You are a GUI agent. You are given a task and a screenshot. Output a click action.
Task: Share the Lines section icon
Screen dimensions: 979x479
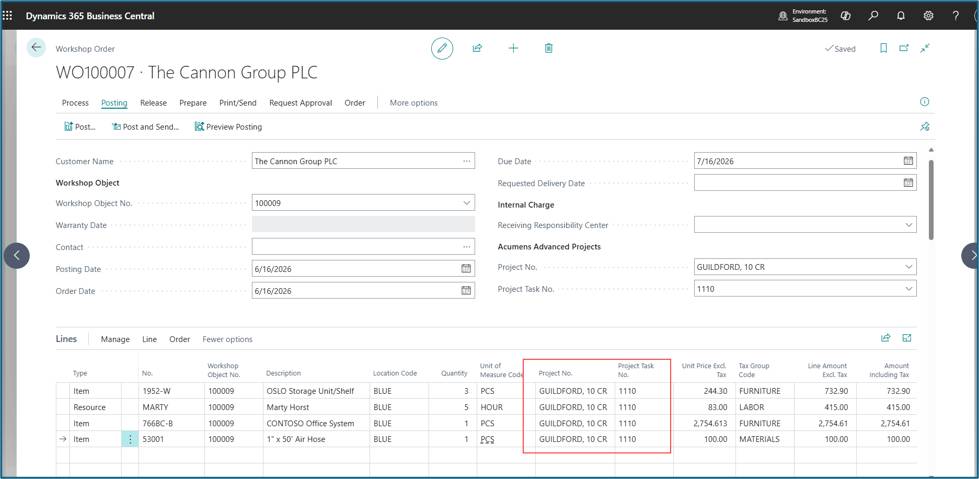tap(885, 338)
